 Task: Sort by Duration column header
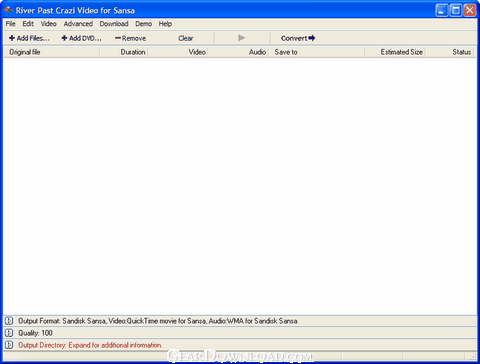[x=124, y=52]
